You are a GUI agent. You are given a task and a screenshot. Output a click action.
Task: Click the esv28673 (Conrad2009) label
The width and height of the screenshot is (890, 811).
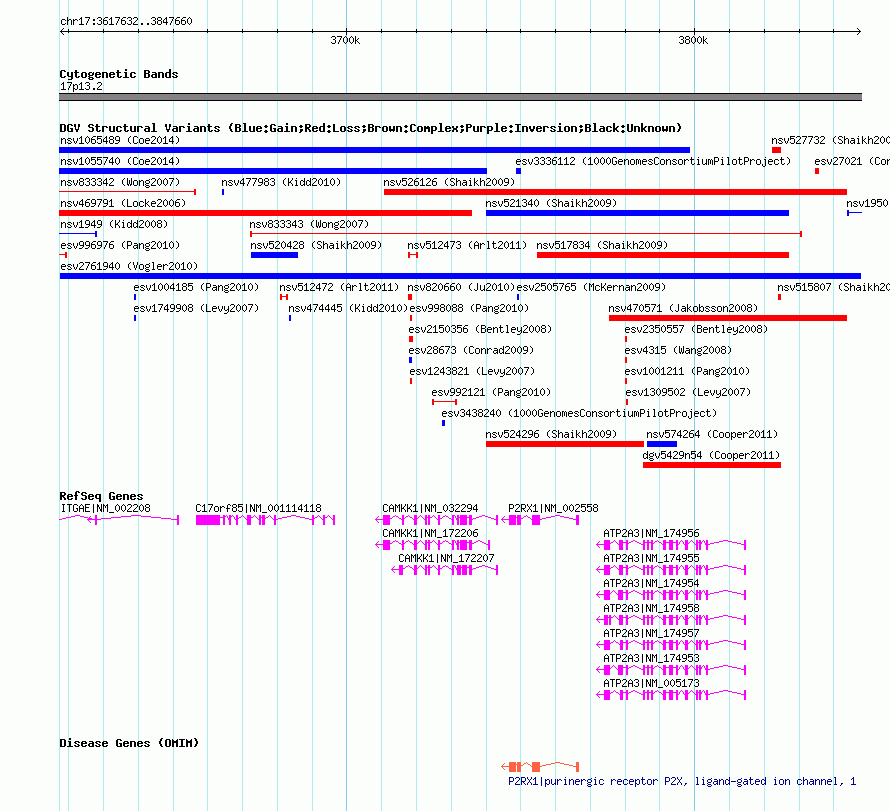[x=471, y=350]
